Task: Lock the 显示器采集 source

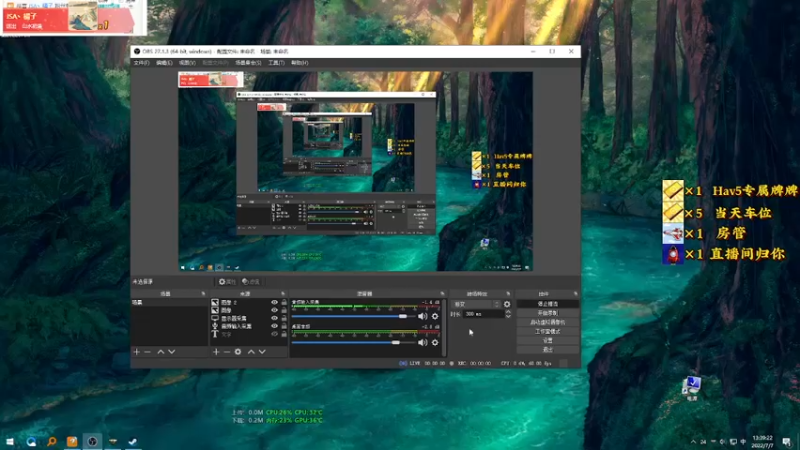Action: coord(284,318)
